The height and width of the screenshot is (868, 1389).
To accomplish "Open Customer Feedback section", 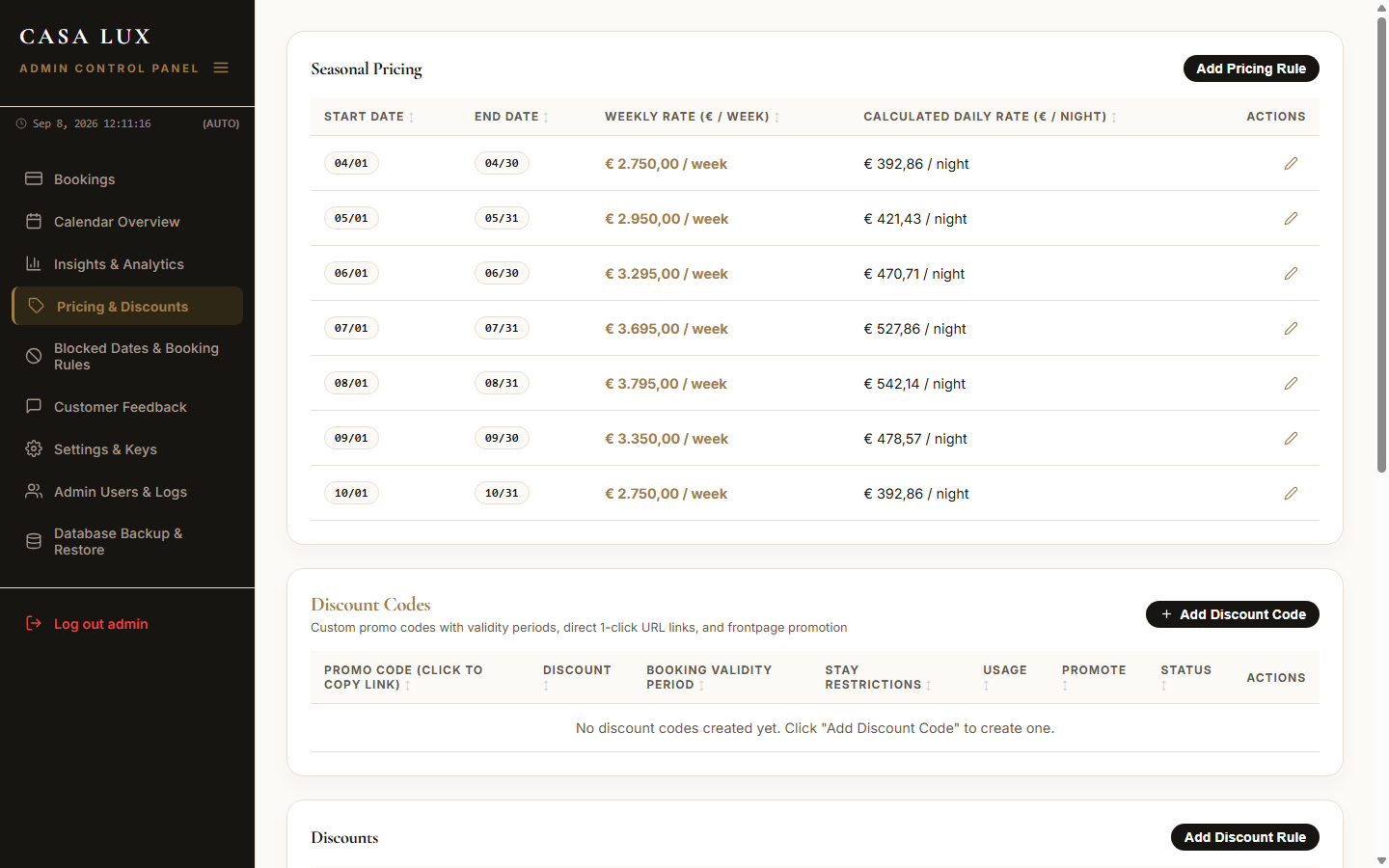I will (127, 407).
